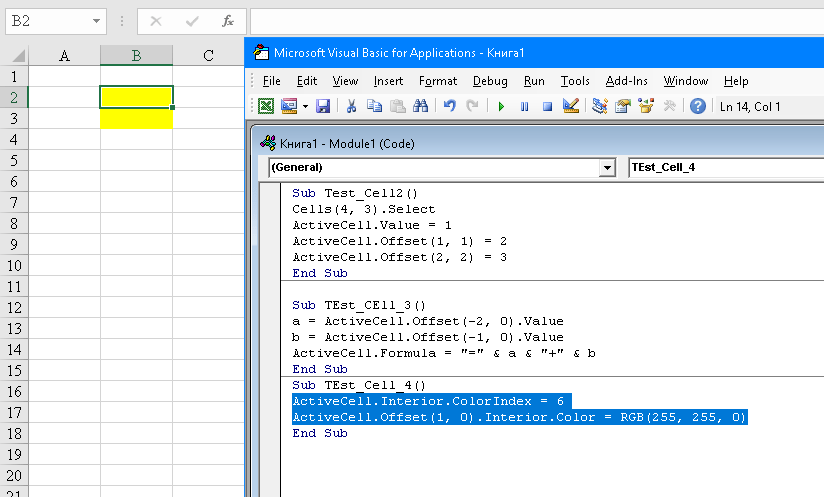Open the Insert menu
The image size is (824, 497).
[388, 81]
